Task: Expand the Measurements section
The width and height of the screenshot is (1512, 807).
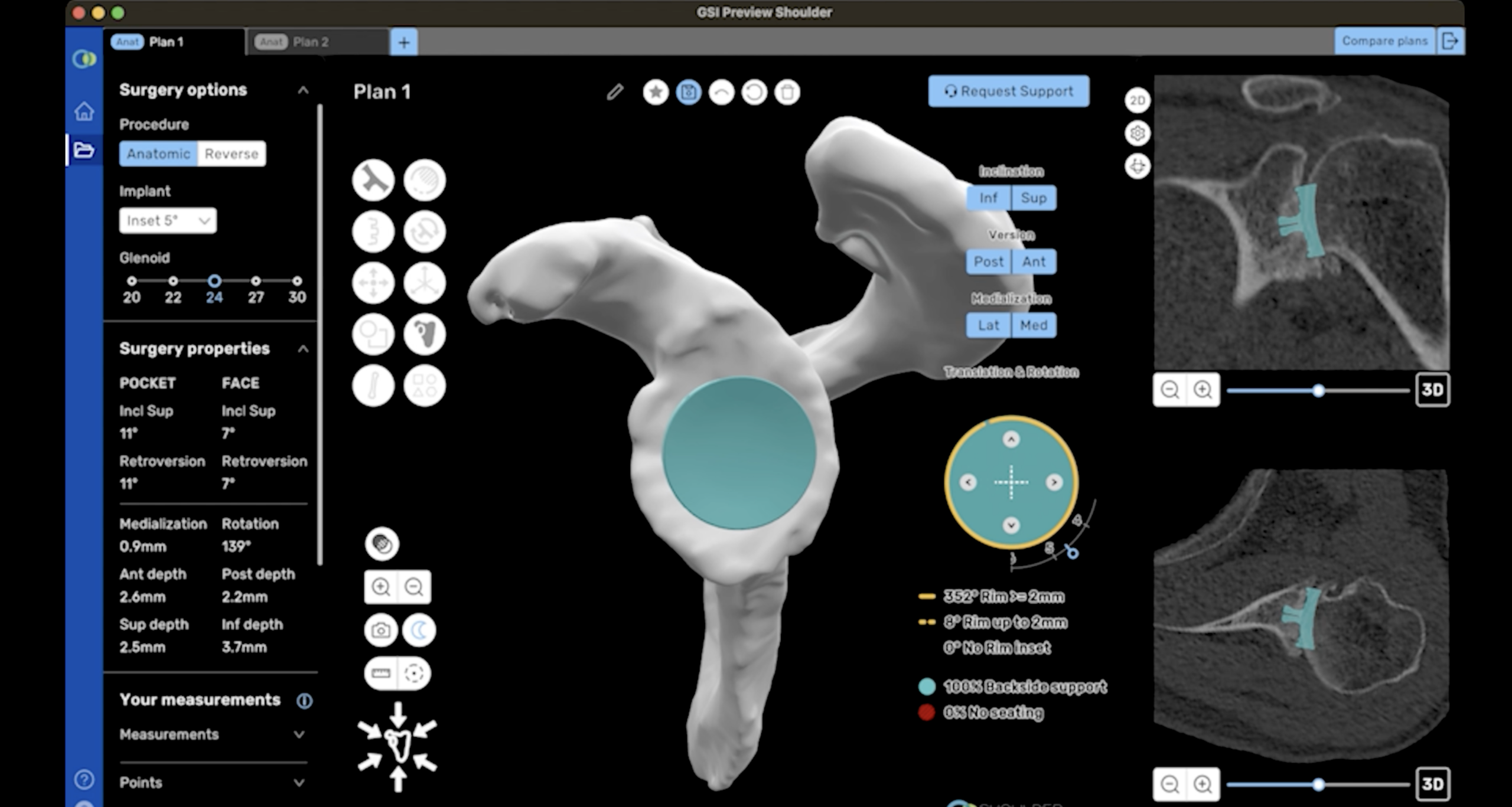Action: 299,734
